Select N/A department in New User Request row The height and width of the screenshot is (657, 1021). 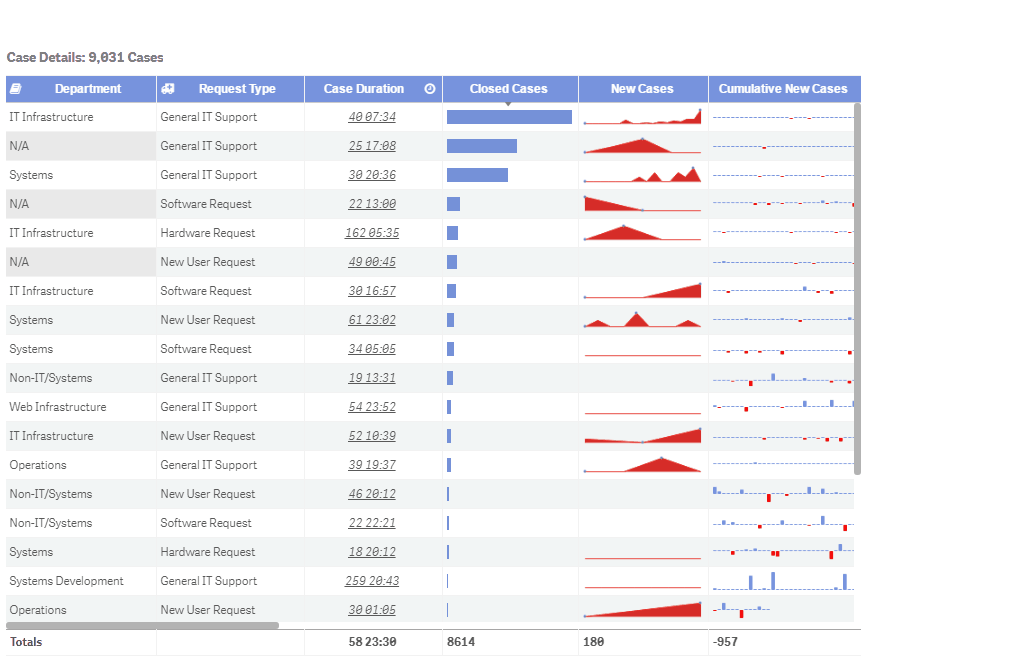coord(81,262)
